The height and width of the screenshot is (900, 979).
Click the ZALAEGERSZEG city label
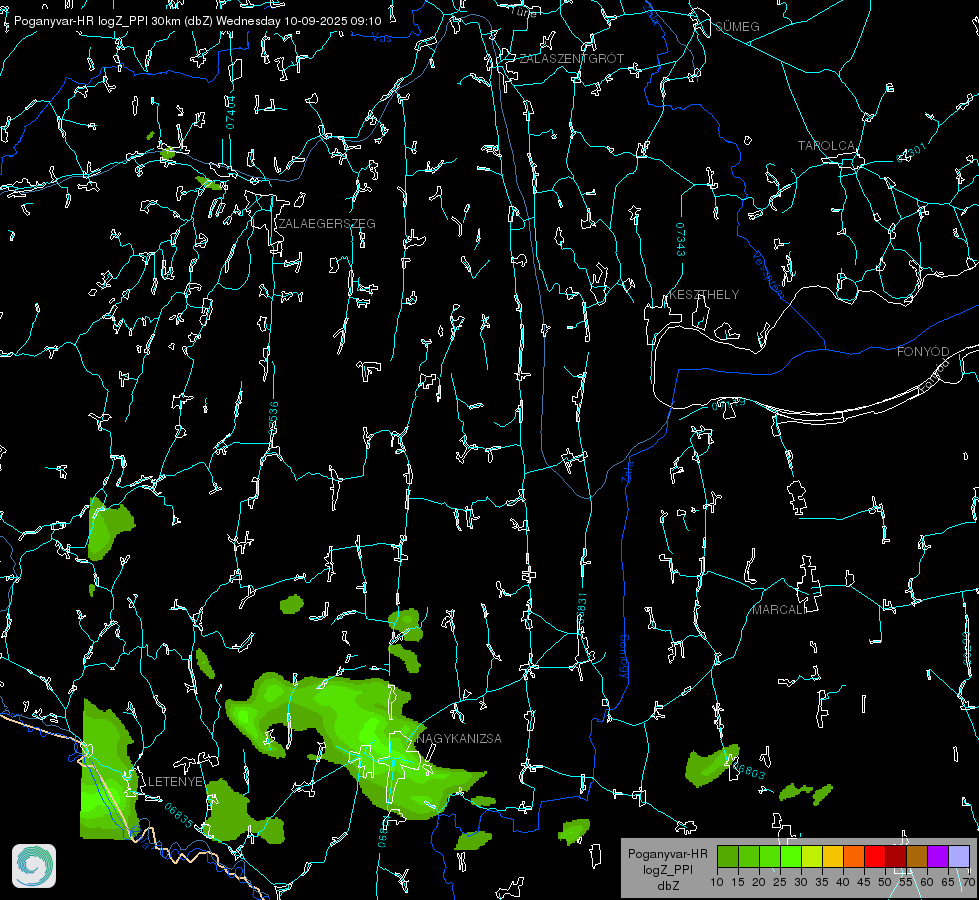[327, 224]
